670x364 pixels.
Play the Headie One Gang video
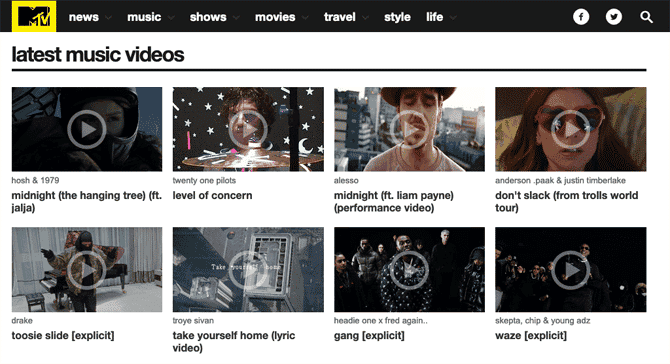pos(409,270)
